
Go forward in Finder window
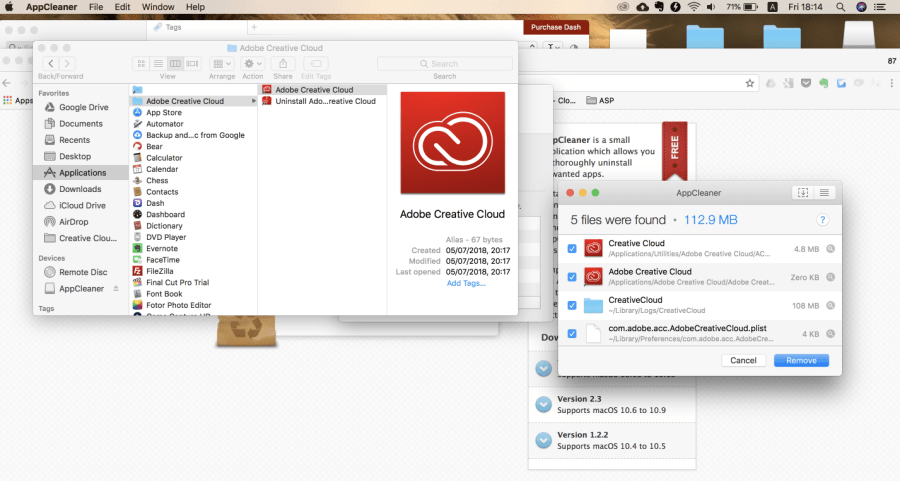[x=67, y=64]
